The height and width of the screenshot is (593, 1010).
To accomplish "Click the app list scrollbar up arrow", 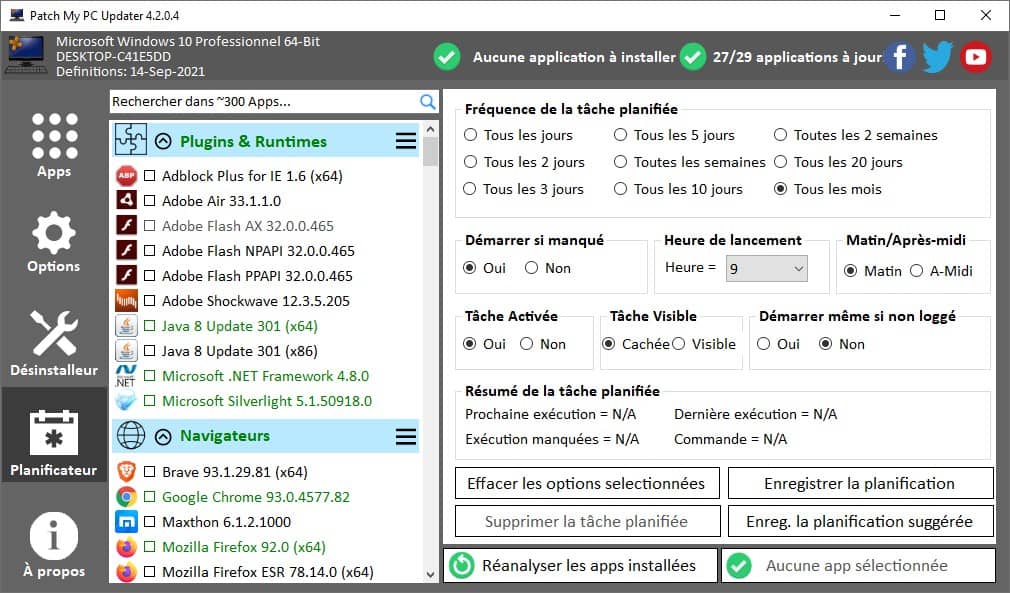I will point(430,129).
